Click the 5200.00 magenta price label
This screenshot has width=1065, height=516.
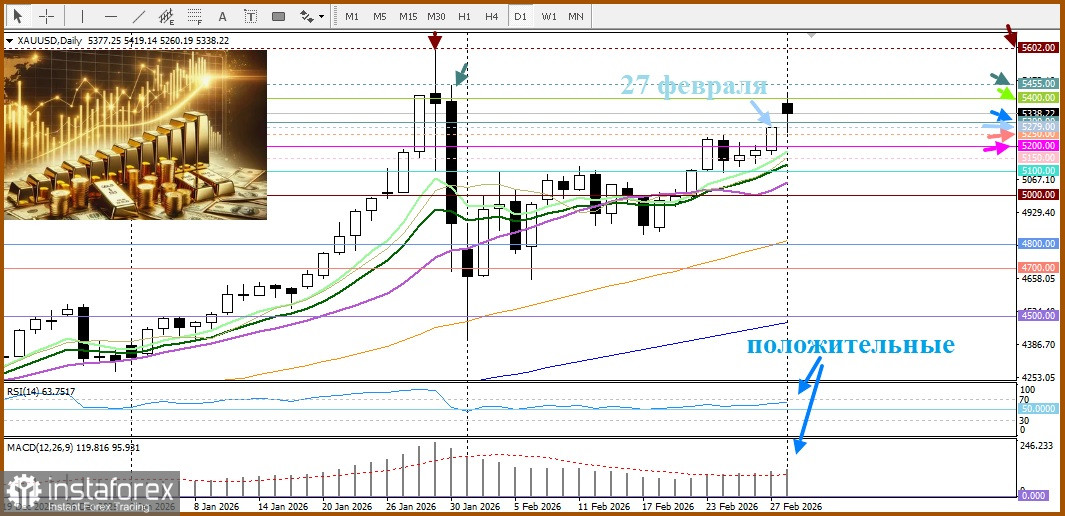[1038, 146]
